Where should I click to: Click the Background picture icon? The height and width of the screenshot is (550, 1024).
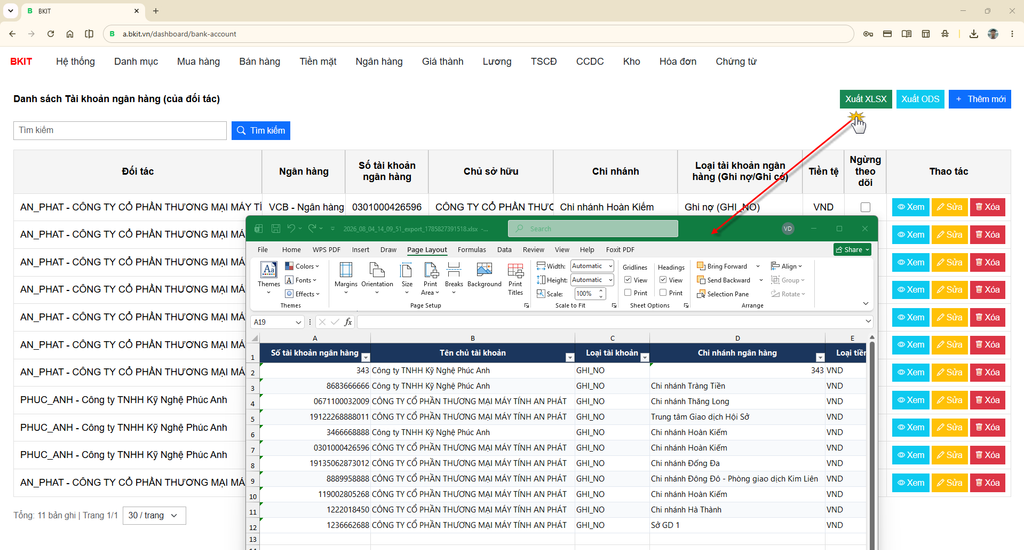tap(484, 270)
